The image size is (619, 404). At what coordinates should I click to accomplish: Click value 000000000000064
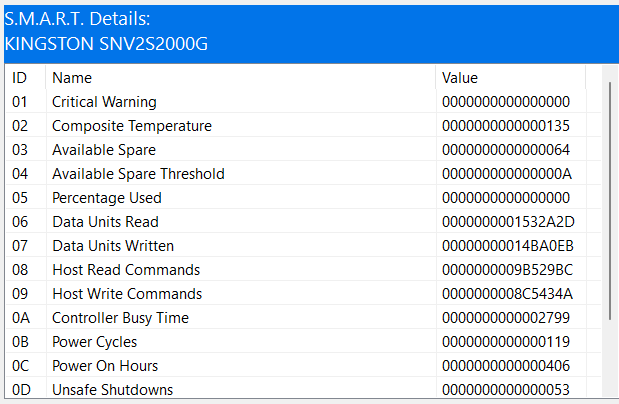[x=506, y=150]
